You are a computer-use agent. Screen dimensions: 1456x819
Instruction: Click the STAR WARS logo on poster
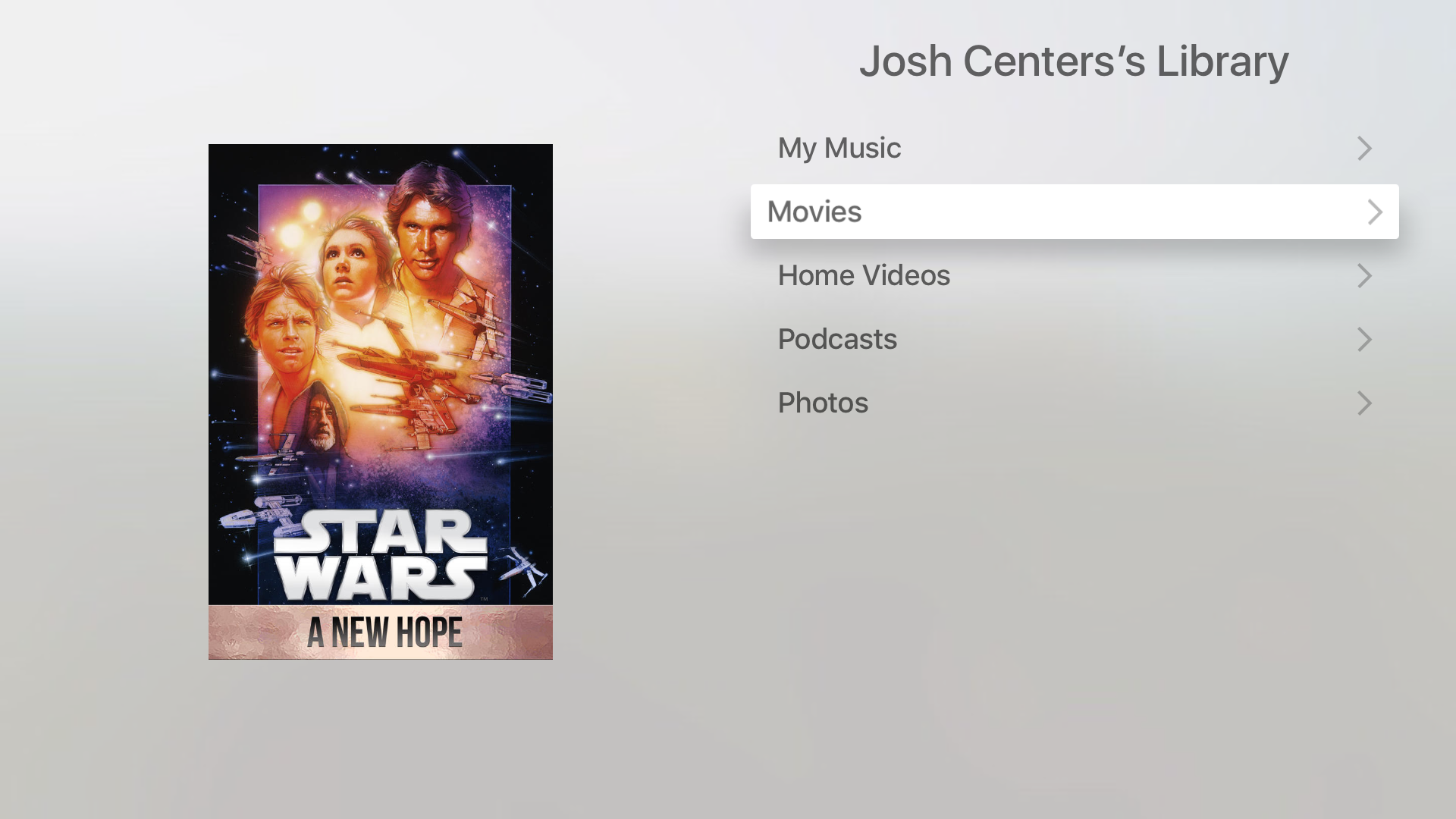tap(381, 555)
